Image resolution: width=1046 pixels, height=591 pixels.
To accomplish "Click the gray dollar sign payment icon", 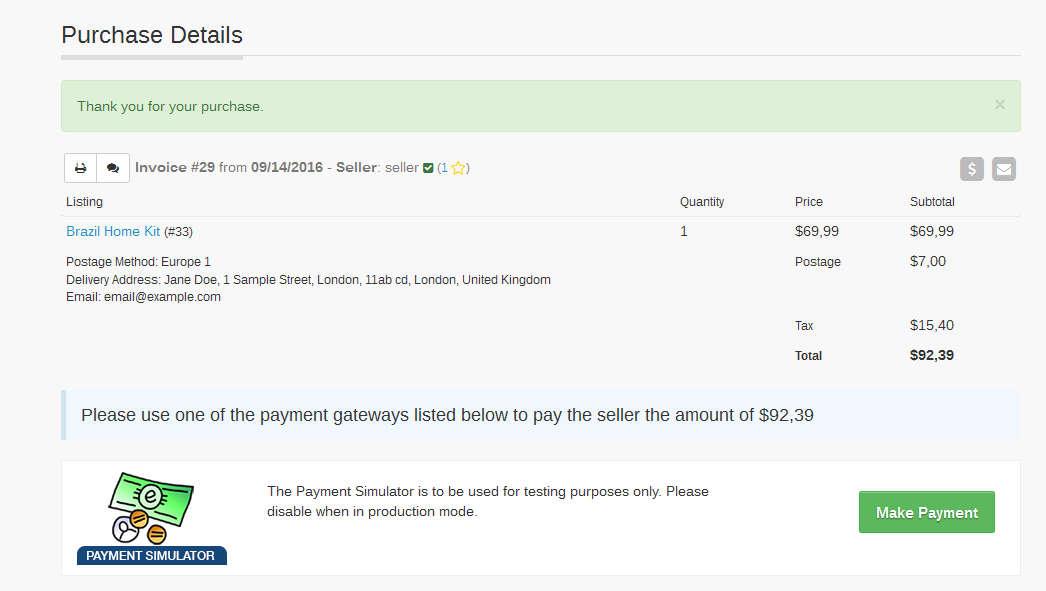I will pyautogui.click(x=972, y=169).
